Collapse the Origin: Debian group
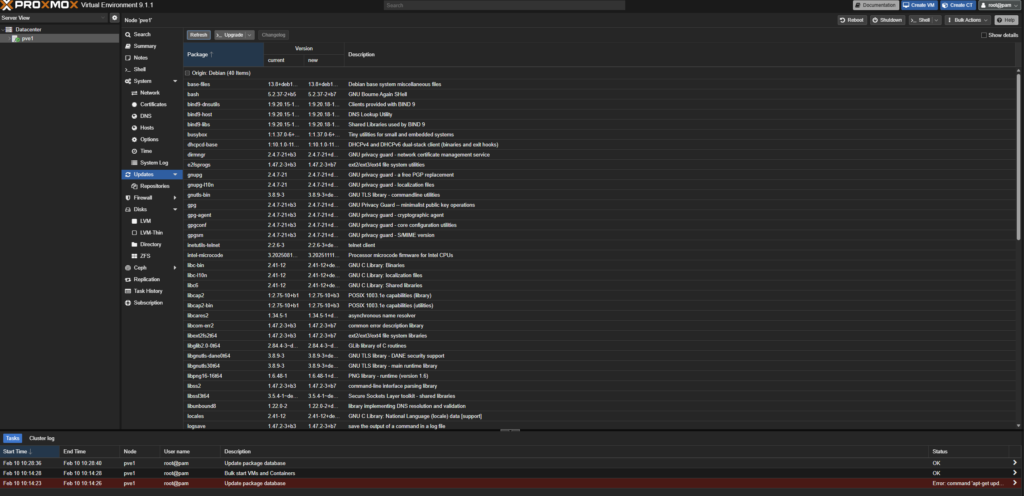This screenshot has height=496, width=1024. 187,73
